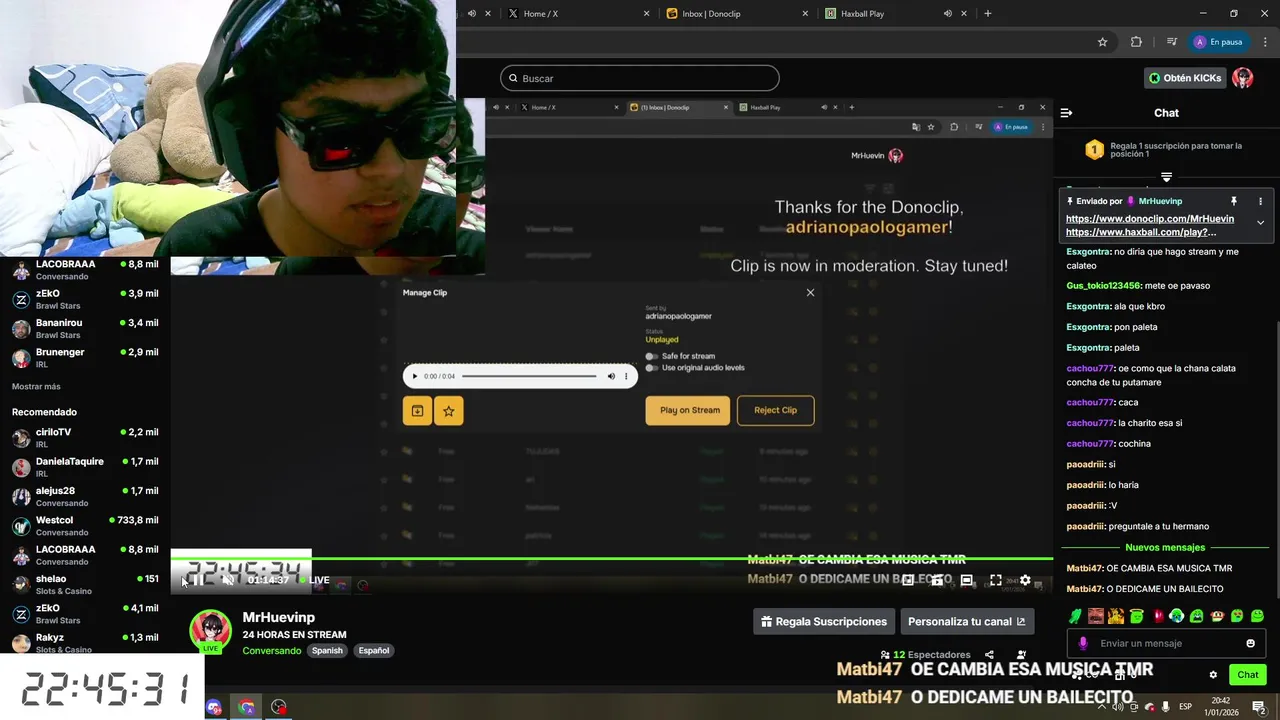Open Westcol recommended channel
Image resolution: width=1280 pixels, height=720 pixels.
[85, 526]
